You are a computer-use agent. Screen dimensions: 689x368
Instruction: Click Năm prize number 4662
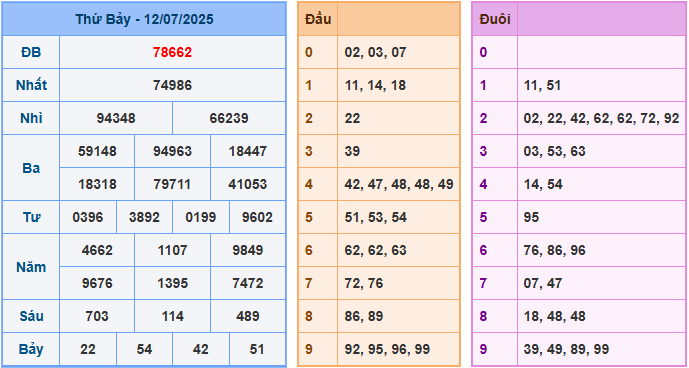coord(97,250)
